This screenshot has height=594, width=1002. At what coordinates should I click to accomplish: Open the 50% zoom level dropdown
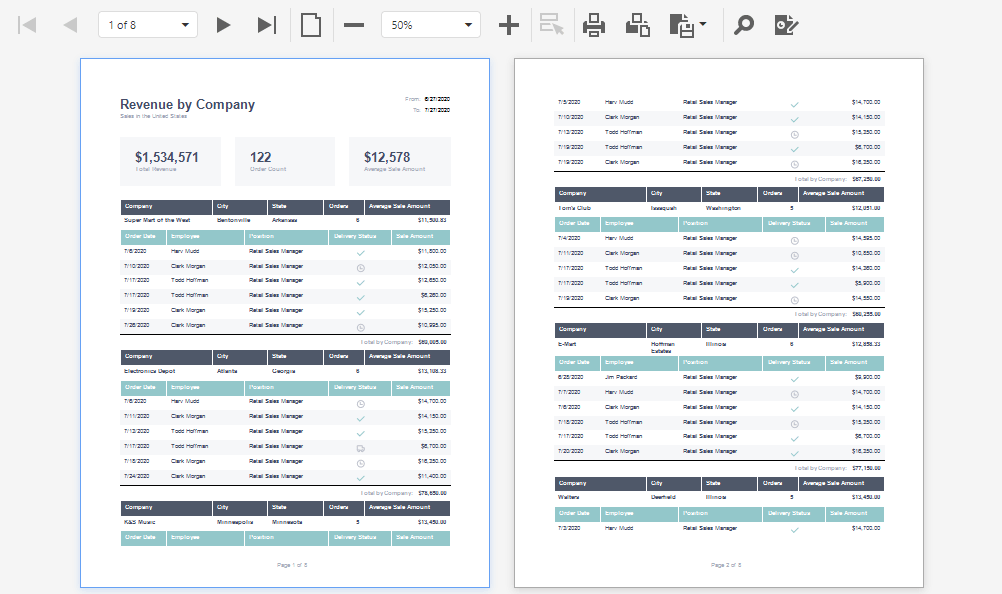click(466, 24)
